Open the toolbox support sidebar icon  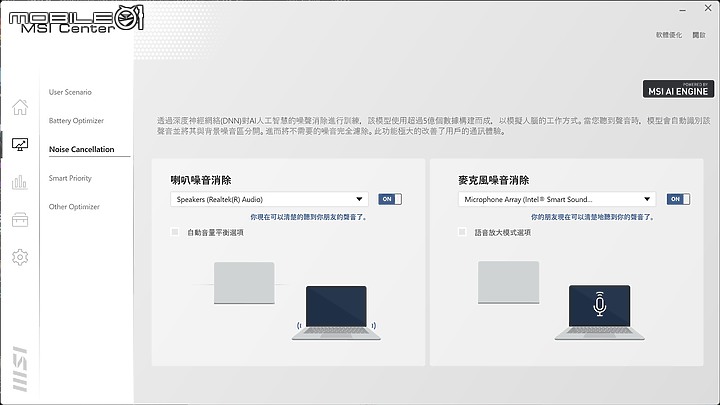[20, 219]
